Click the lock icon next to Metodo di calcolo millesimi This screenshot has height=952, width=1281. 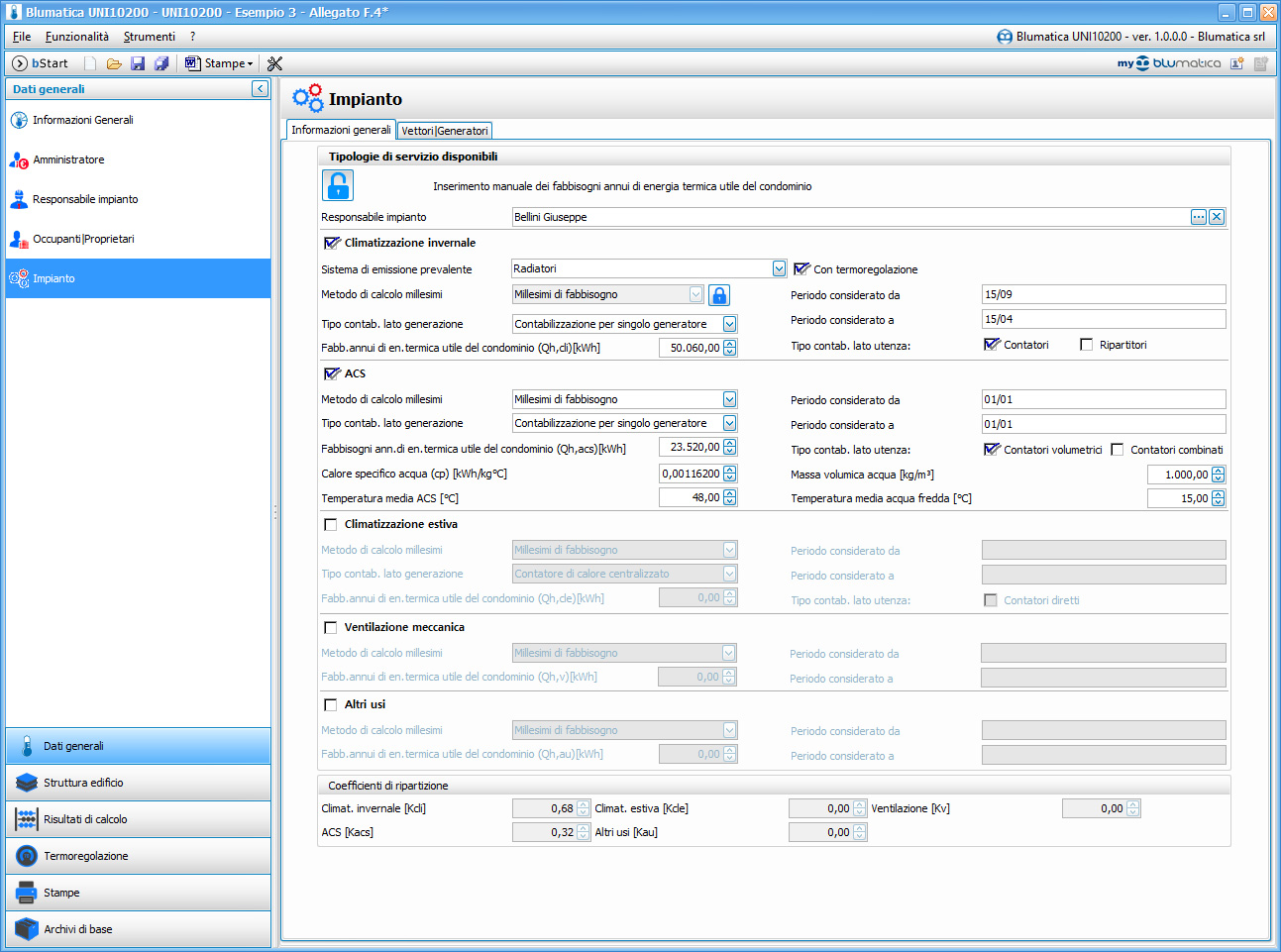tap(719, 294)
